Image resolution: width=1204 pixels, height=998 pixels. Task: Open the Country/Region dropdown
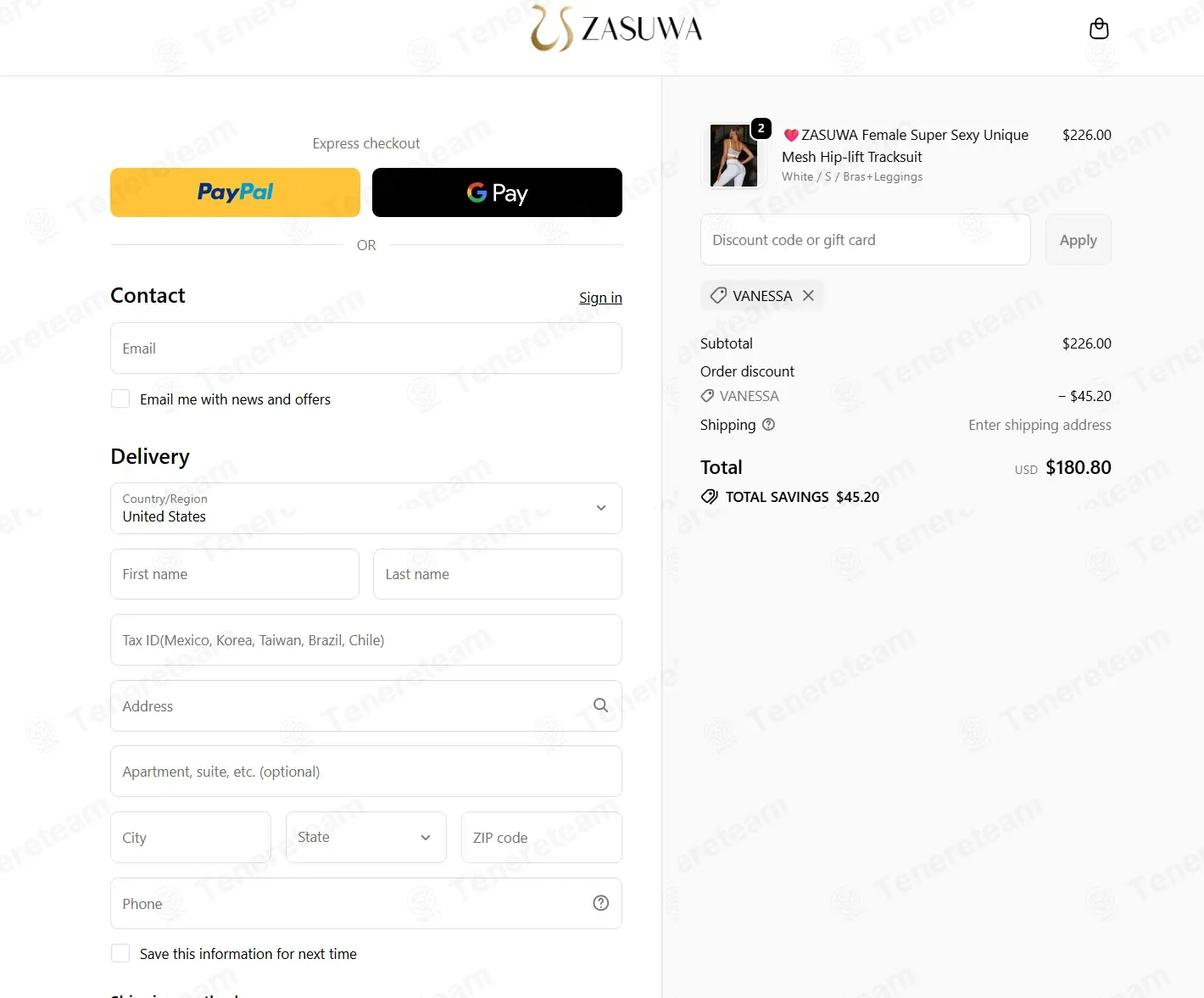(x=366, y=508)
